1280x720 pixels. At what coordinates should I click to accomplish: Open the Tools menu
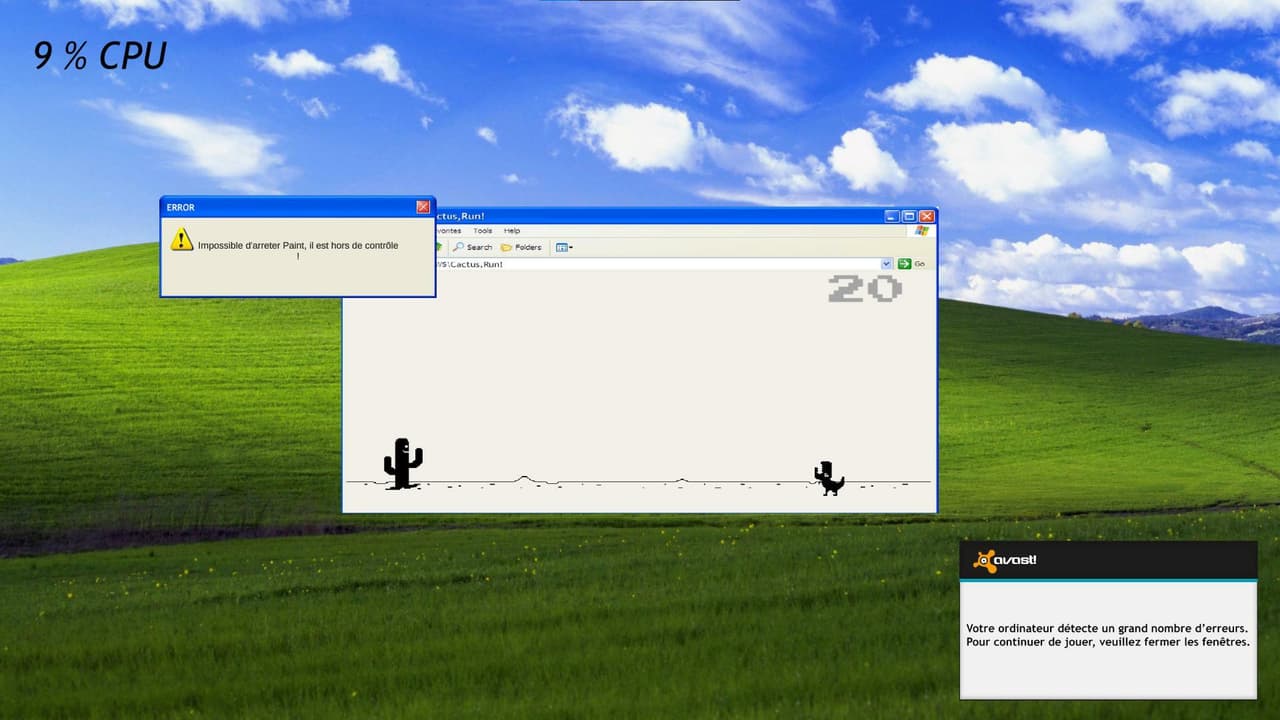(x=483, y=231)
